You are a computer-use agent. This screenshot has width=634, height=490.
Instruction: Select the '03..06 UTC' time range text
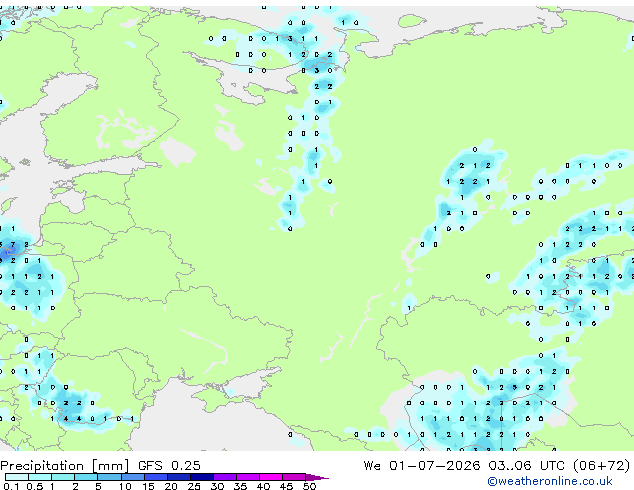click(526, 465)
